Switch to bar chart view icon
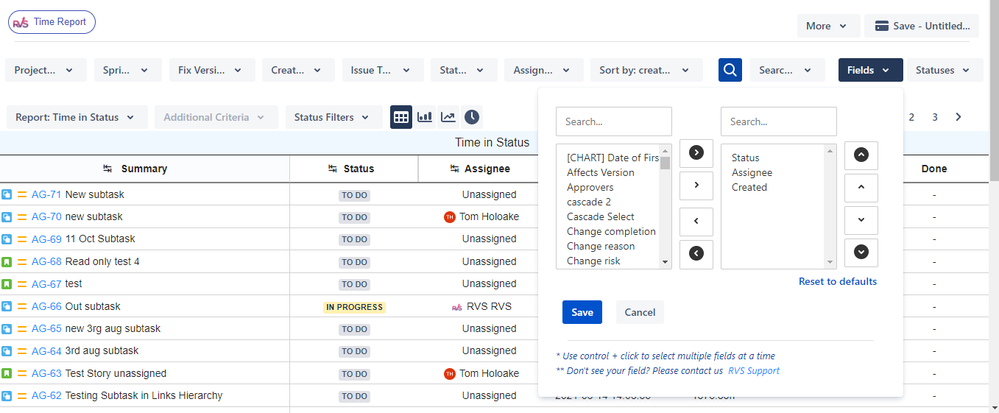Screen dimensions: 999x413 click(425, 117)
